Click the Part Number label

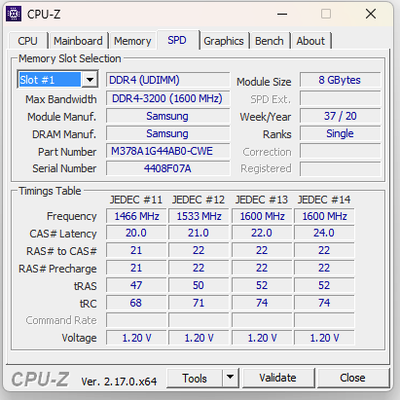[x=67, y=152]
